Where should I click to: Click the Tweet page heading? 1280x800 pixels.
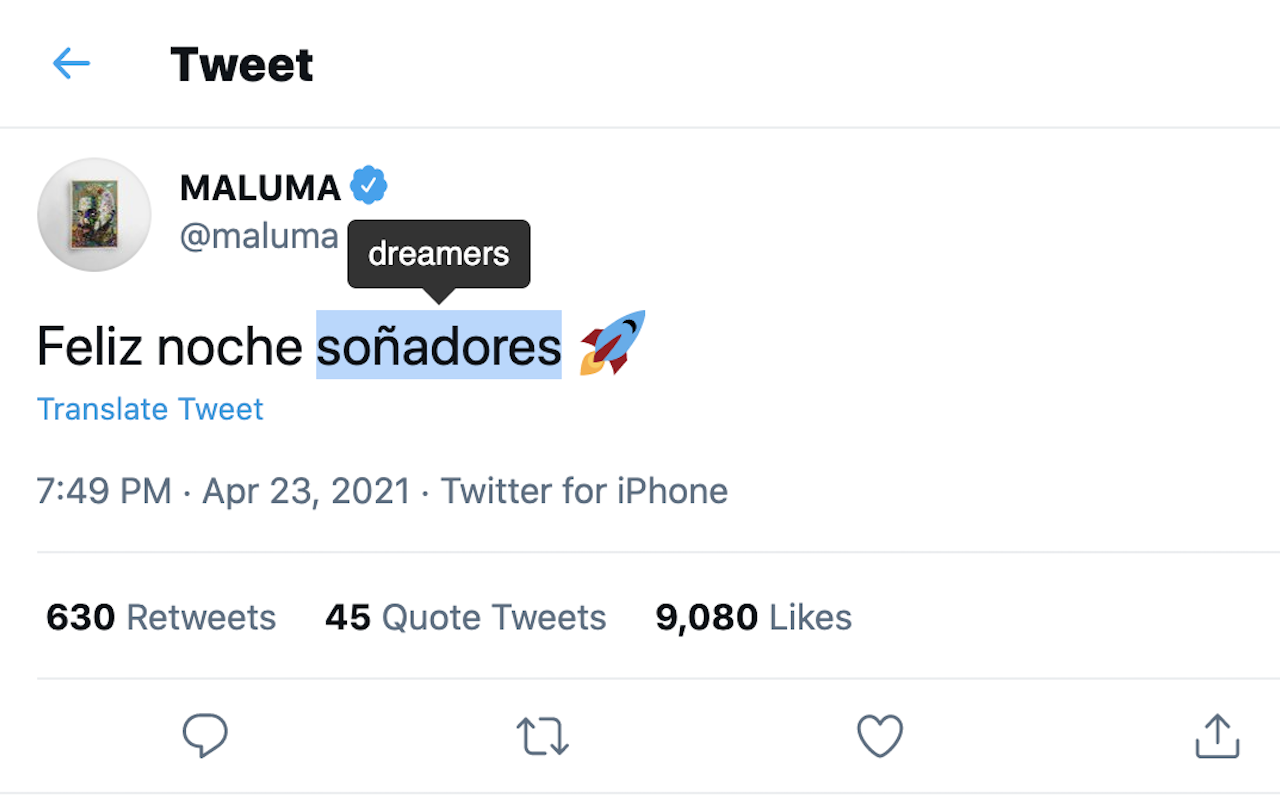coord(242,65)
